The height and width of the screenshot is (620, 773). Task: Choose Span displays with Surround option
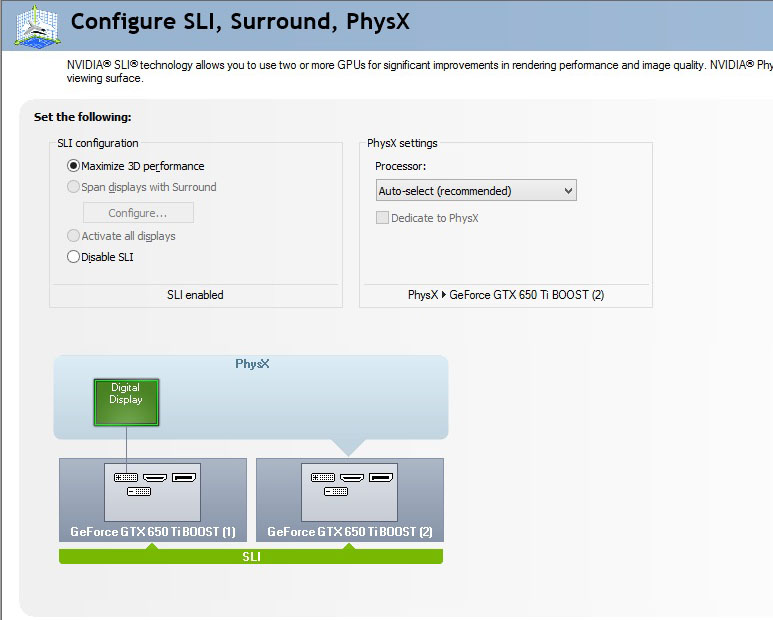(x=73, y=187)
